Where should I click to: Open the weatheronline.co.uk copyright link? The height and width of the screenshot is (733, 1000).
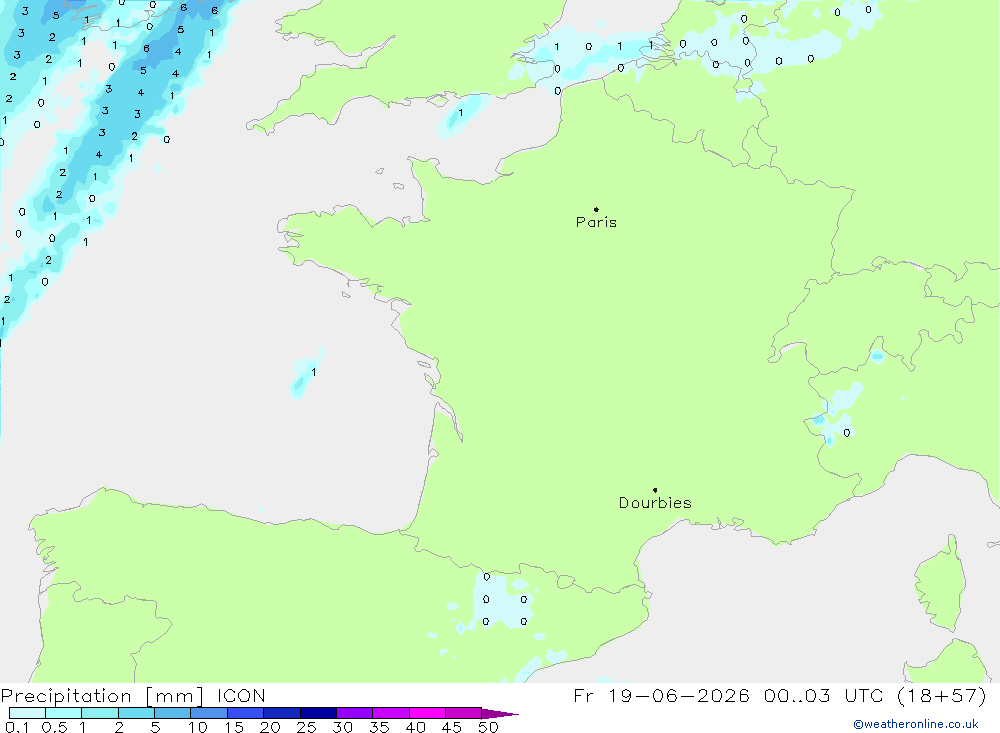pyautogui.click(x=915, y=724)
